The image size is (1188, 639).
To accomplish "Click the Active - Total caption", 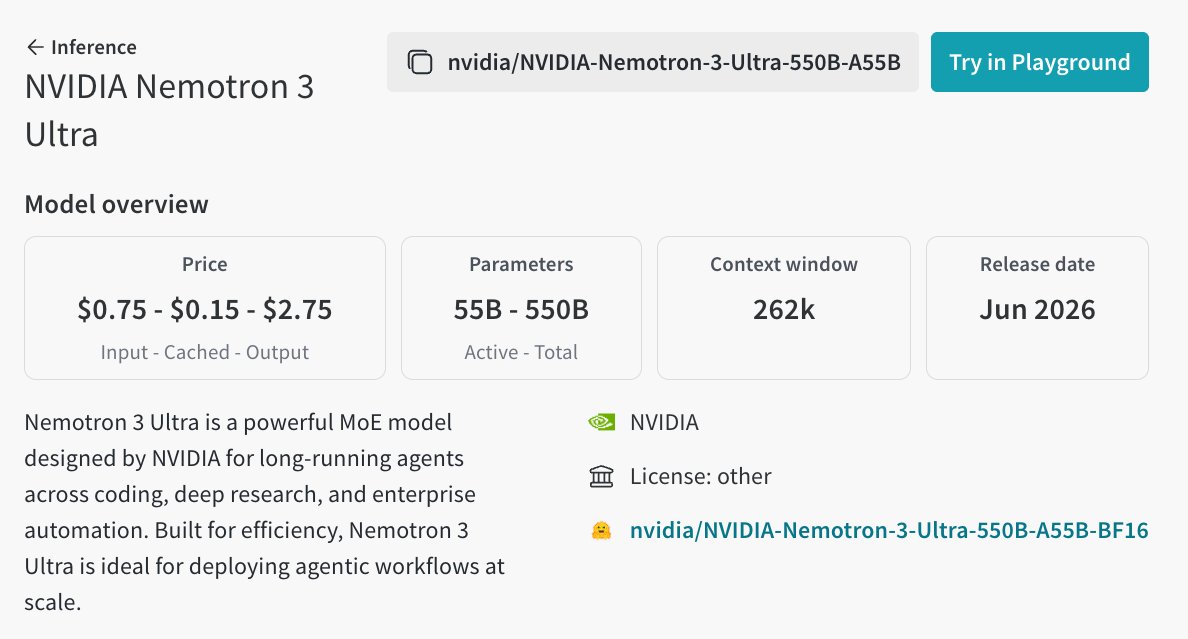I will pyautogui.click(x=521, y=352).
